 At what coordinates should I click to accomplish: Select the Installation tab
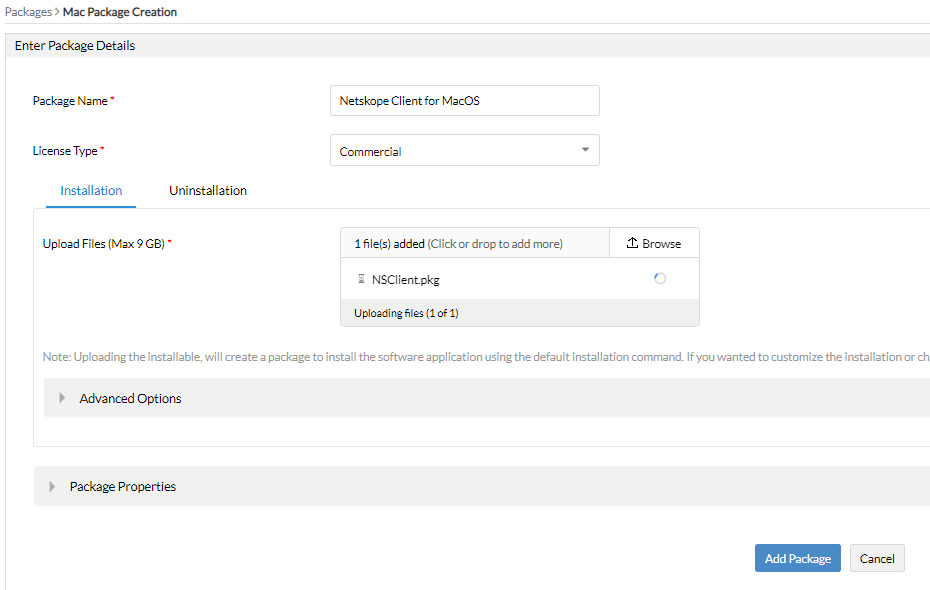tap(90, 190)
